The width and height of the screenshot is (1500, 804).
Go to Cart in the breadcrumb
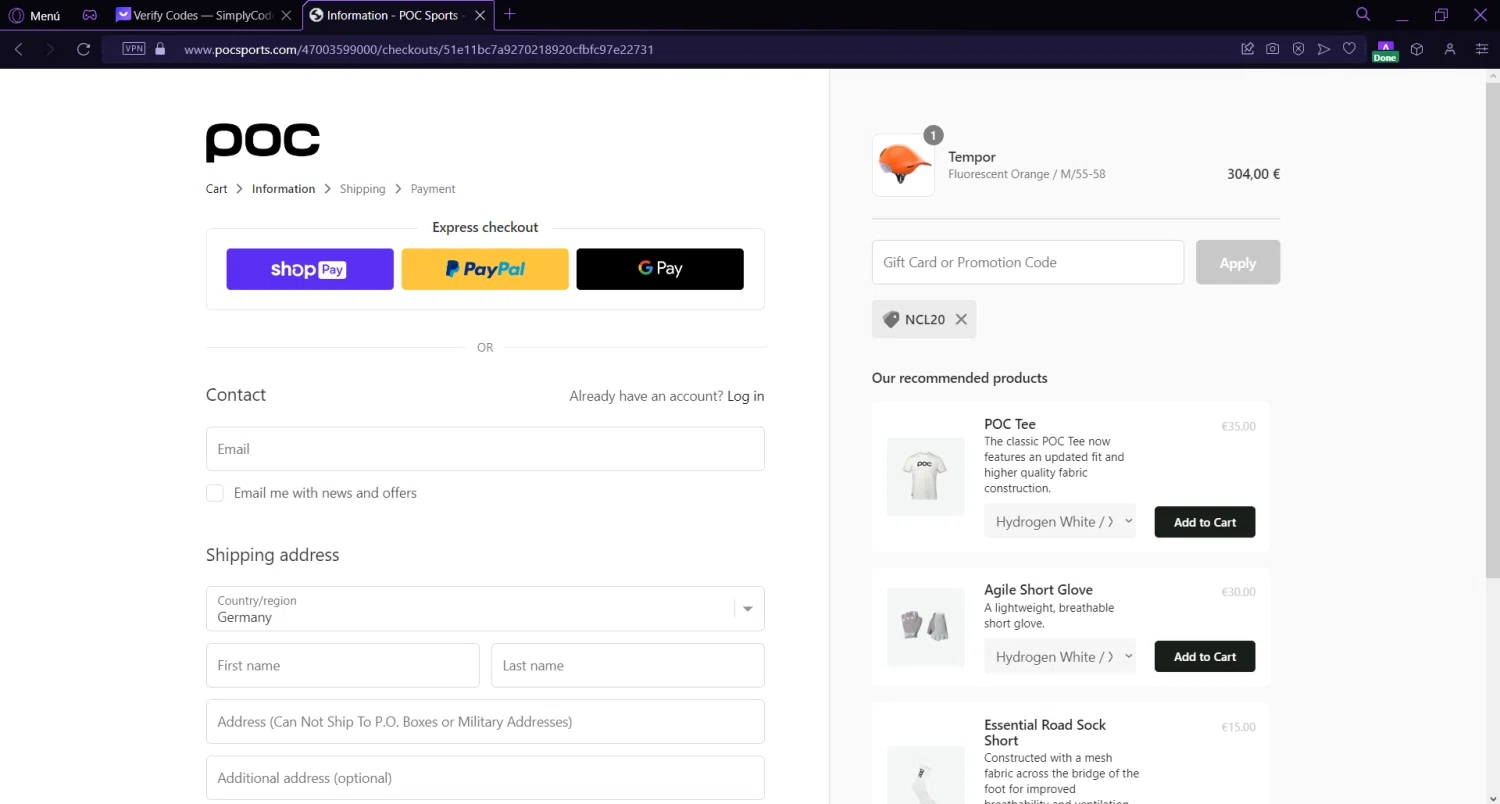[217, 189]
